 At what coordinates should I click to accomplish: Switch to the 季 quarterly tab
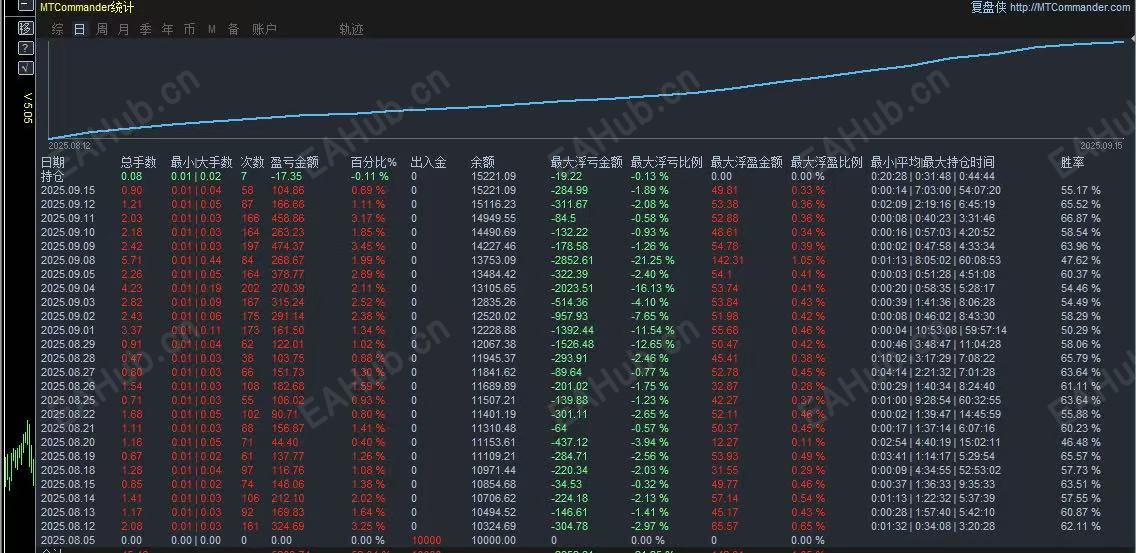pyautogui.click(x=146, y=29)
